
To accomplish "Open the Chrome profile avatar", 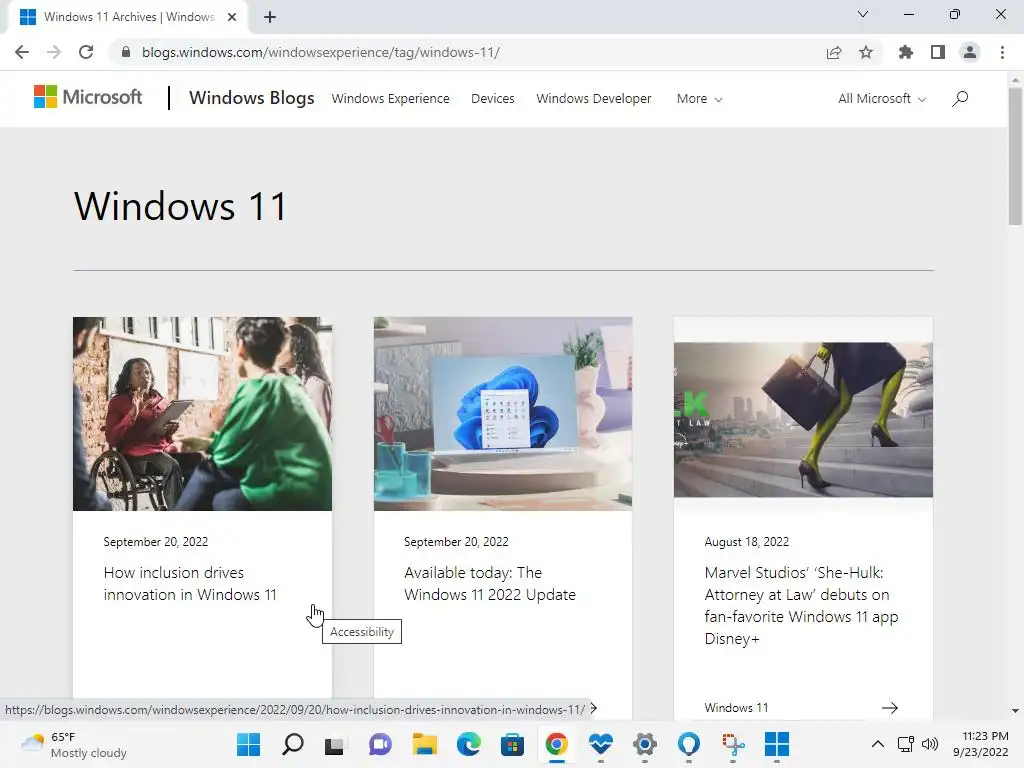I will coord(970,52).
